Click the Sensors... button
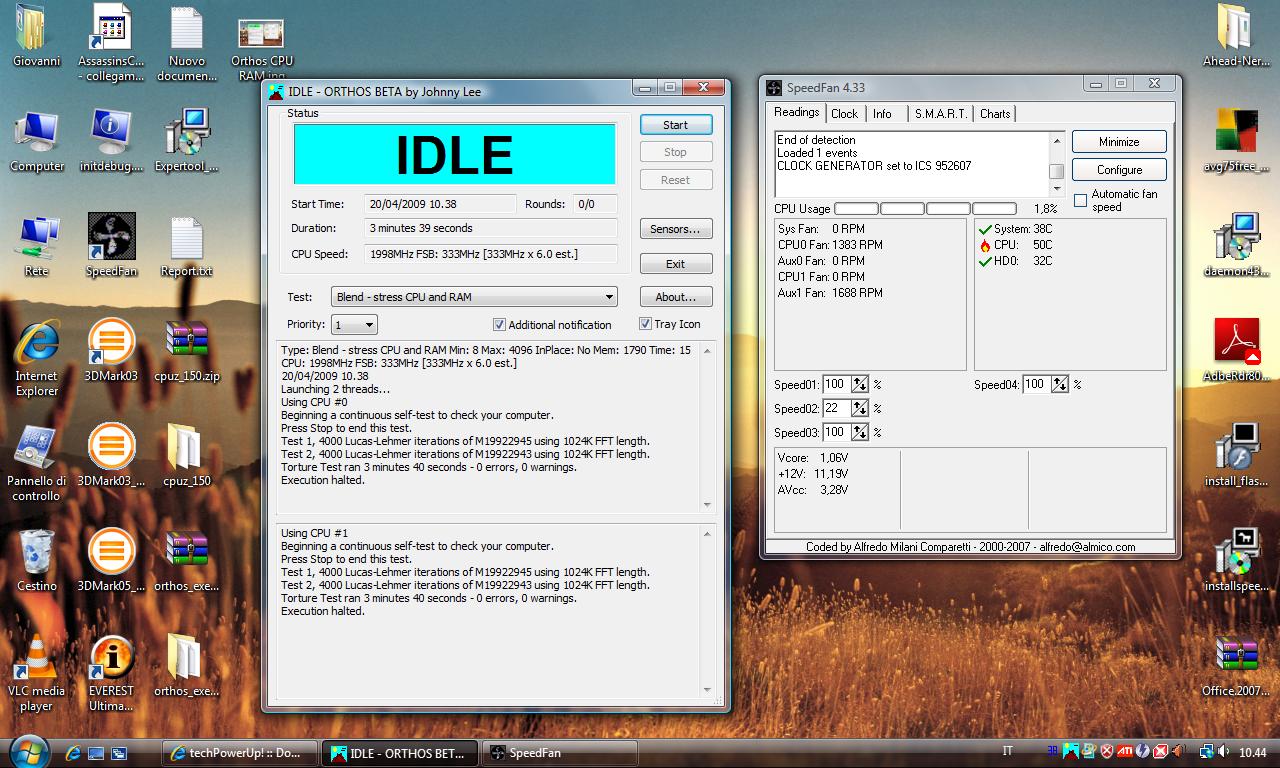This screenshot has width=1280, height=768. click(x=676, y=229)
